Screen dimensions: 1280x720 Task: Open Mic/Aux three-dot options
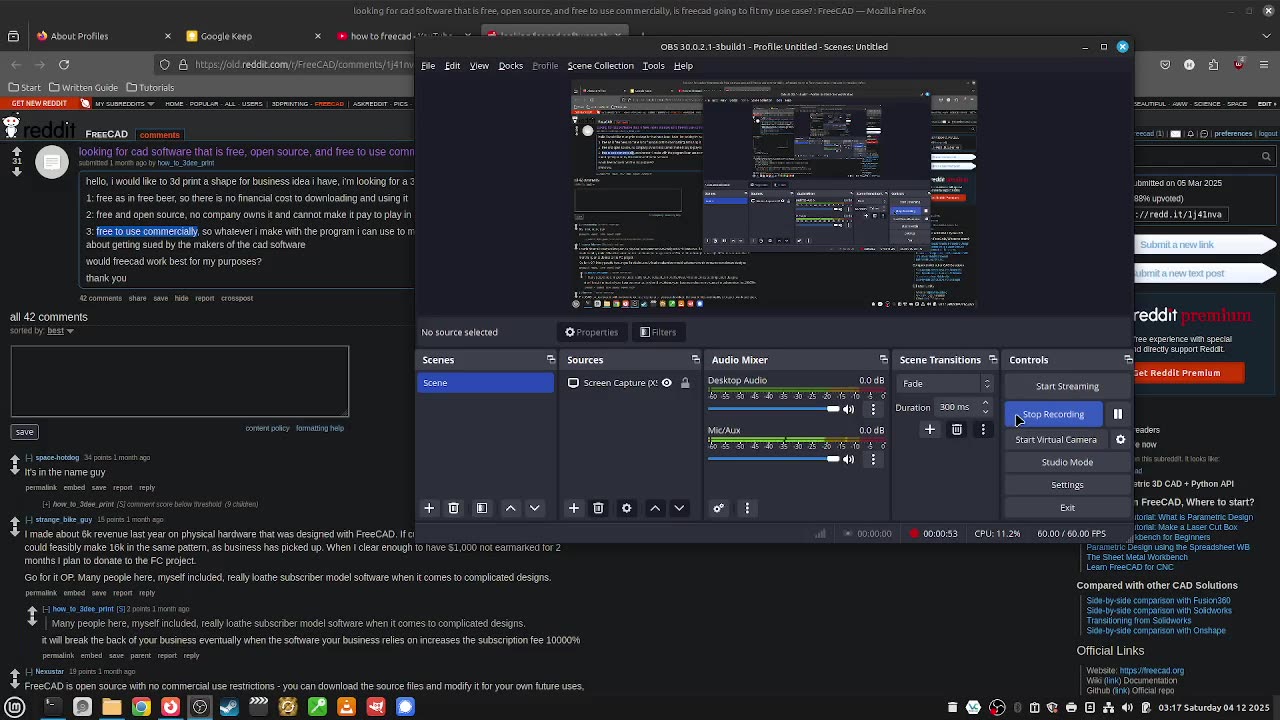point(873,459)
